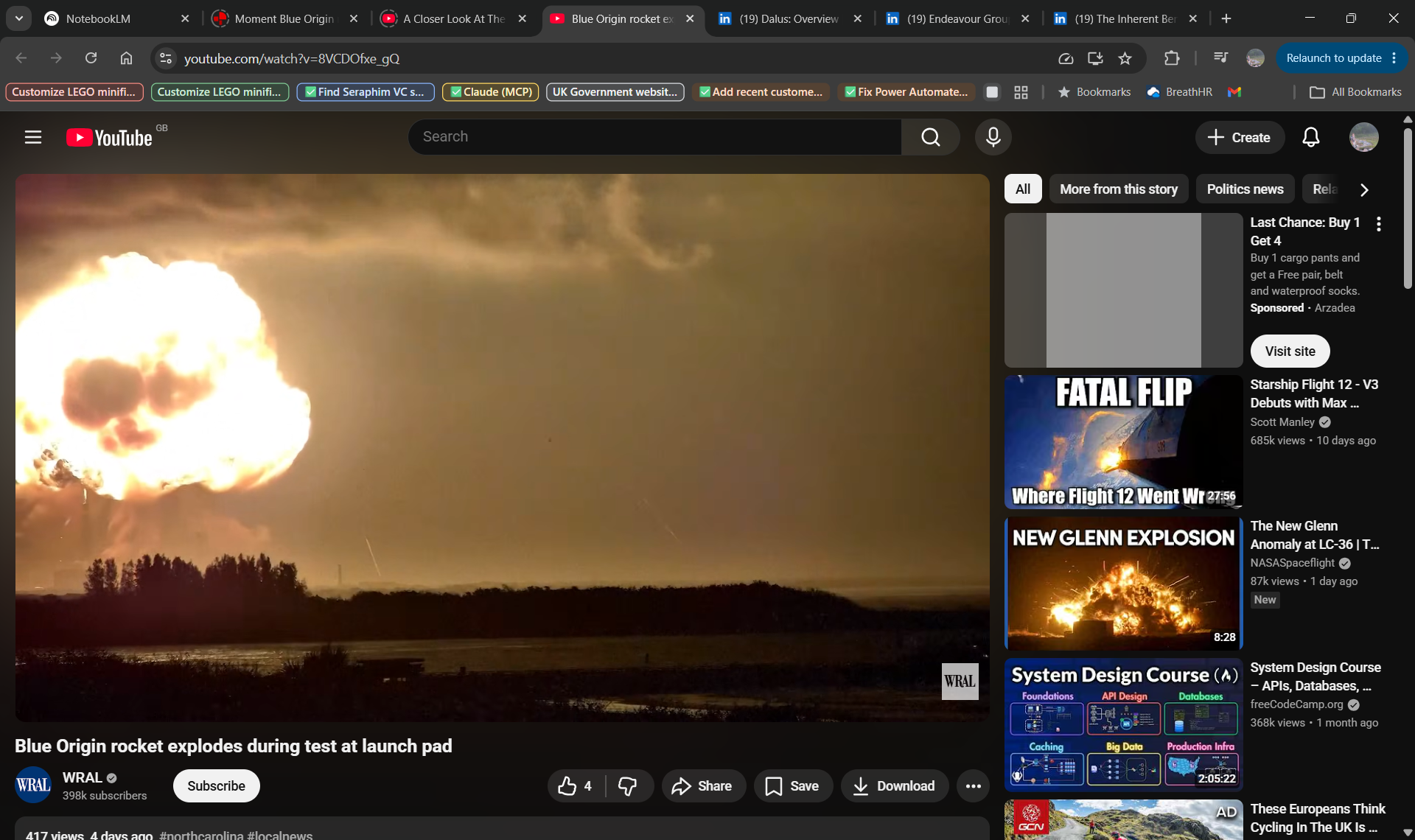Viewport: 1415px width, 840px height.
Task: Open Chrome profile avatar in toolbar
Action: click(1255, 58)
